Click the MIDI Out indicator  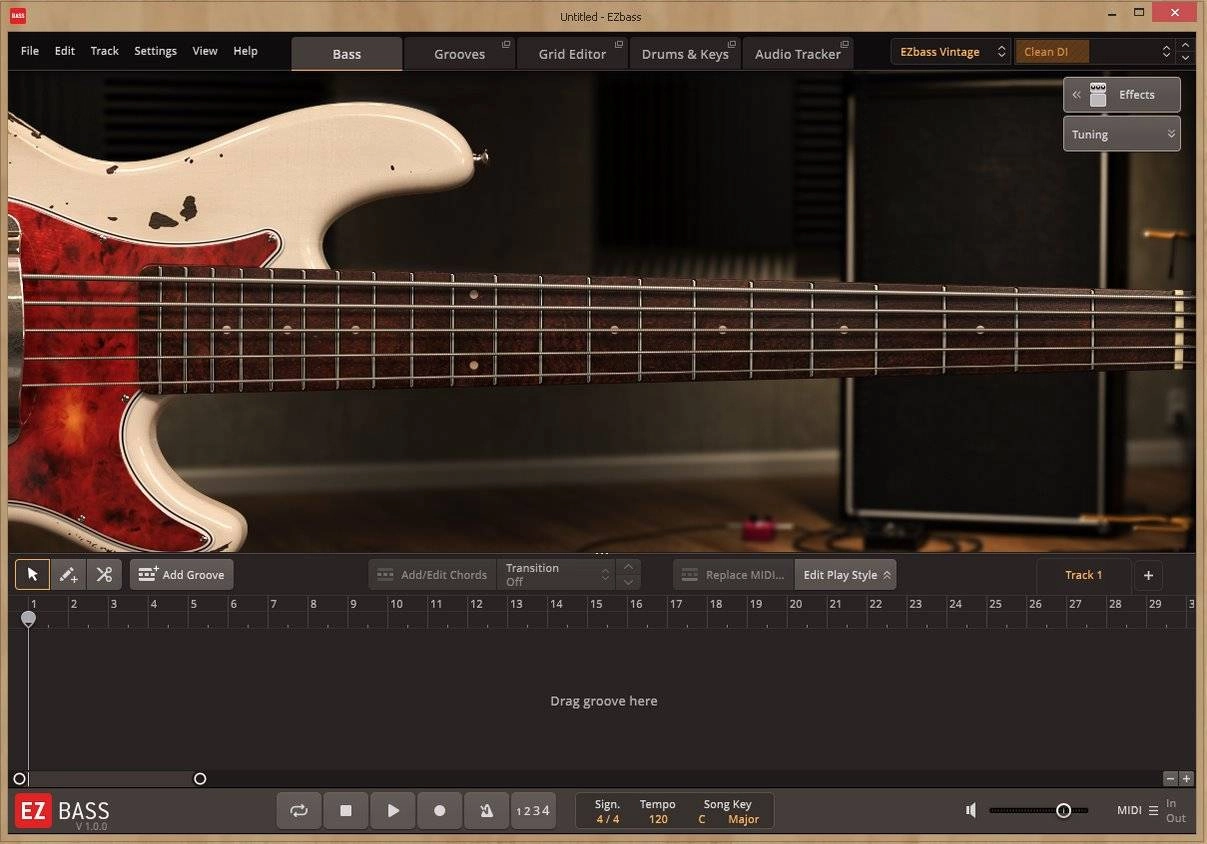click(1175, 818)
